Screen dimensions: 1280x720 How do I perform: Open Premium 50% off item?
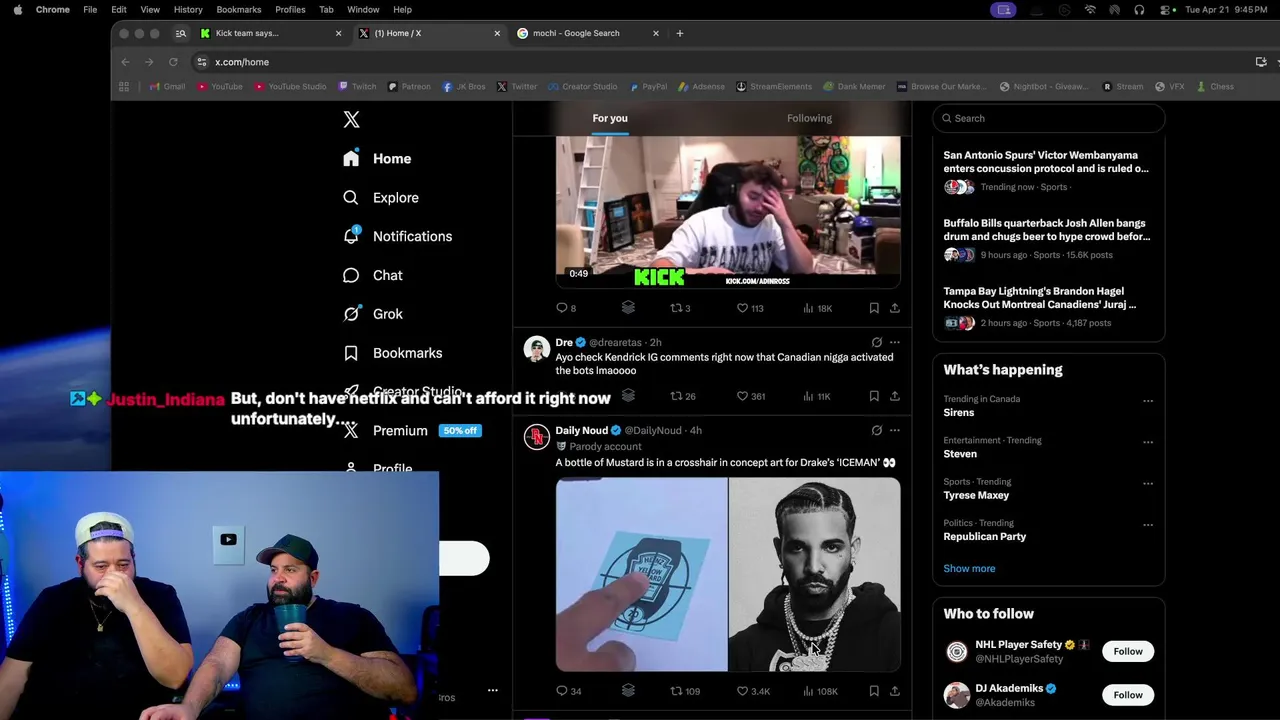point(412,431)
